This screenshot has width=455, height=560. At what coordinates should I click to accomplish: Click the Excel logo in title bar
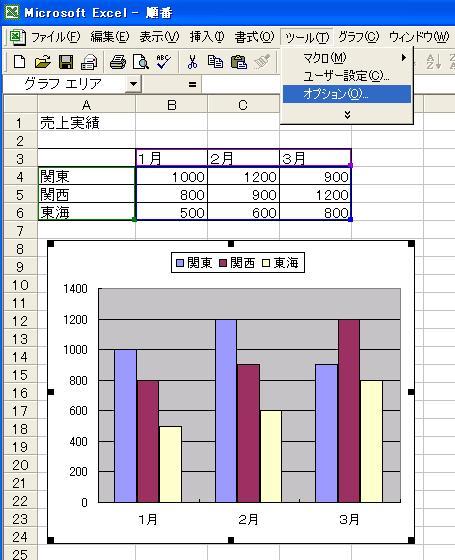tap(12, 12)
